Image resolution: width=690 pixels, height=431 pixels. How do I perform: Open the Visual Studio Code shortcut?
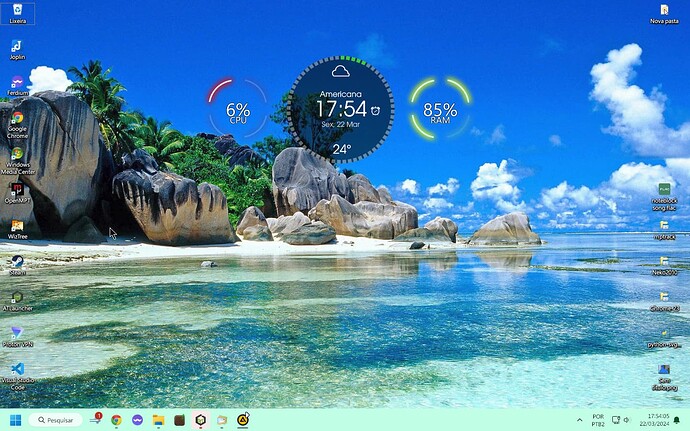click(17, 370)
